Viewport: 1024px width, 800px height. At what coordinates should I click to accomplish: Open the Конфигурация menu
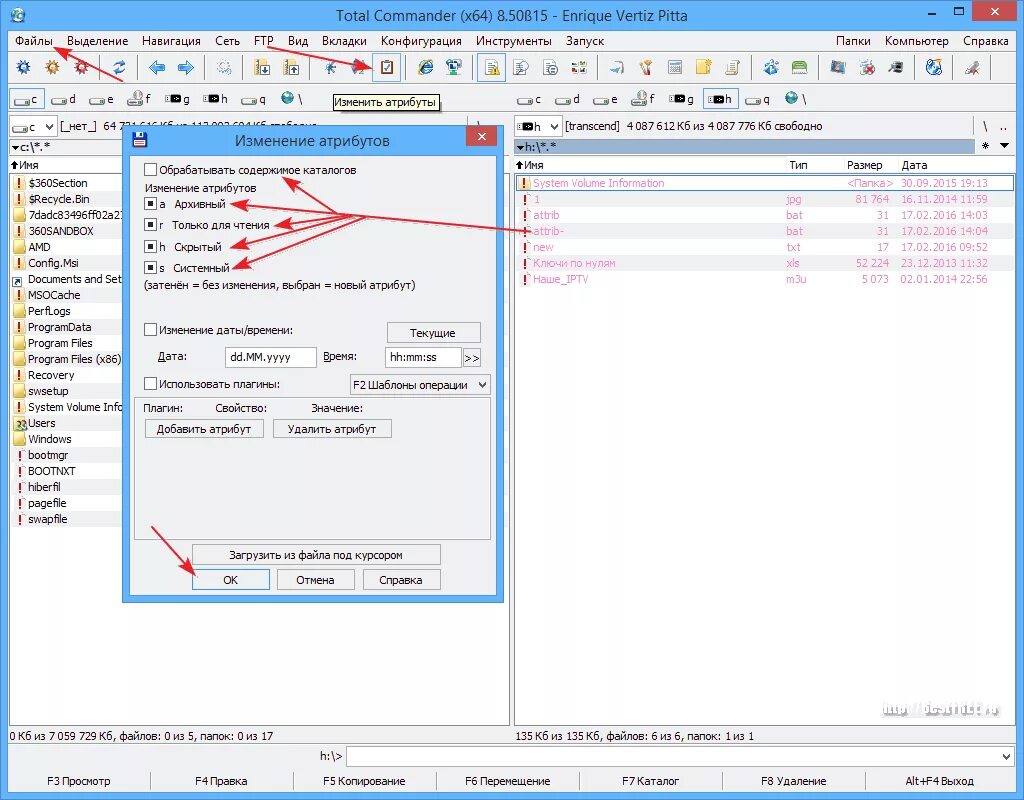pos(421,40)
